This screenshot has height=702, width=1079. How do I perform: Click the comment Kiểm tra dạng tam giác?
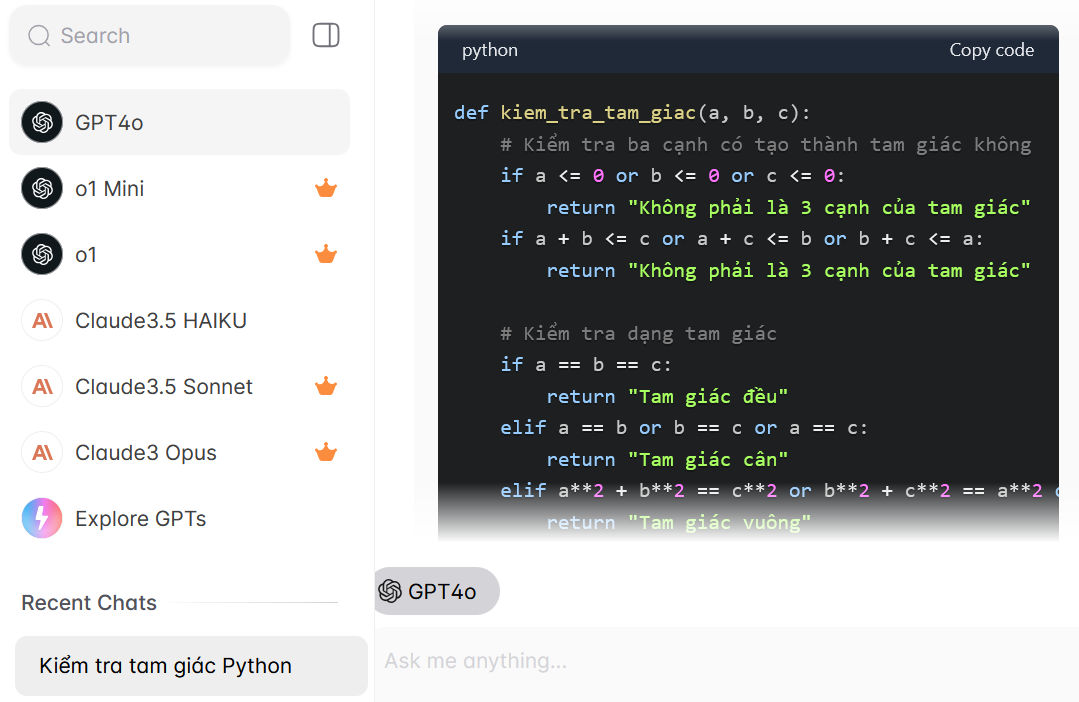pyautogui.click(x=639, y=334)
